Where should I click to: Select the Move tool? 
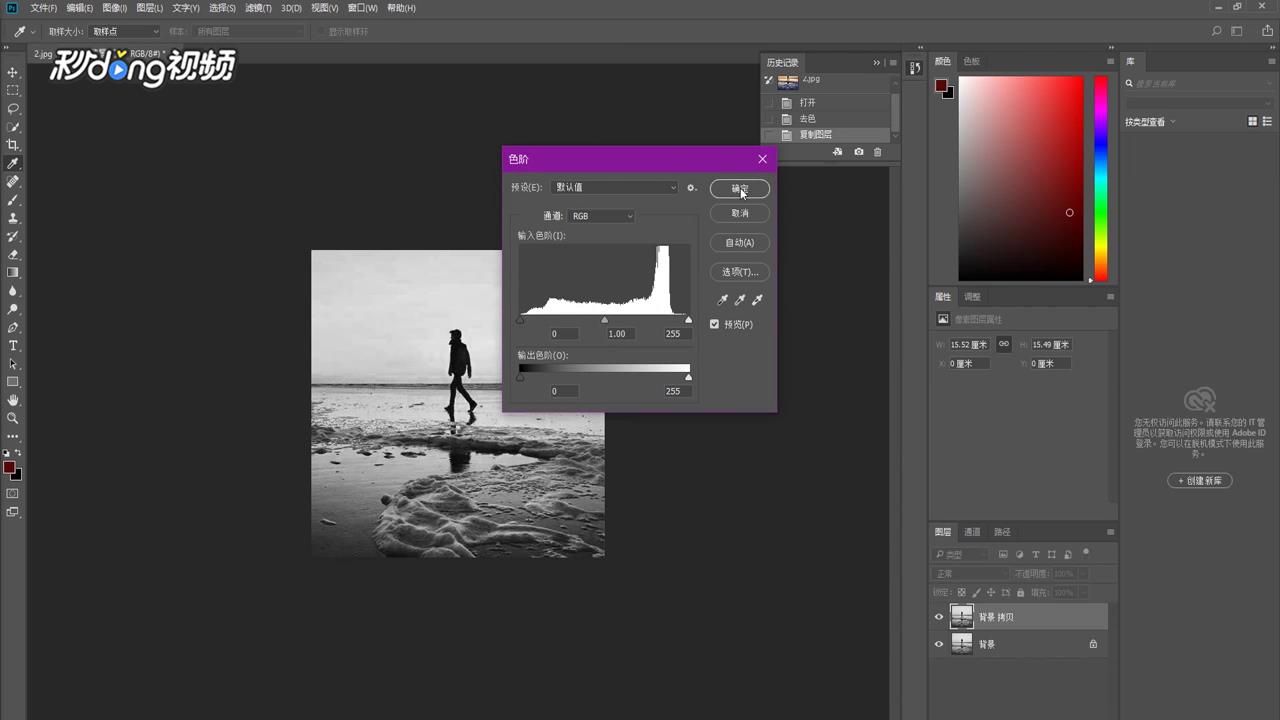(13, 73)
